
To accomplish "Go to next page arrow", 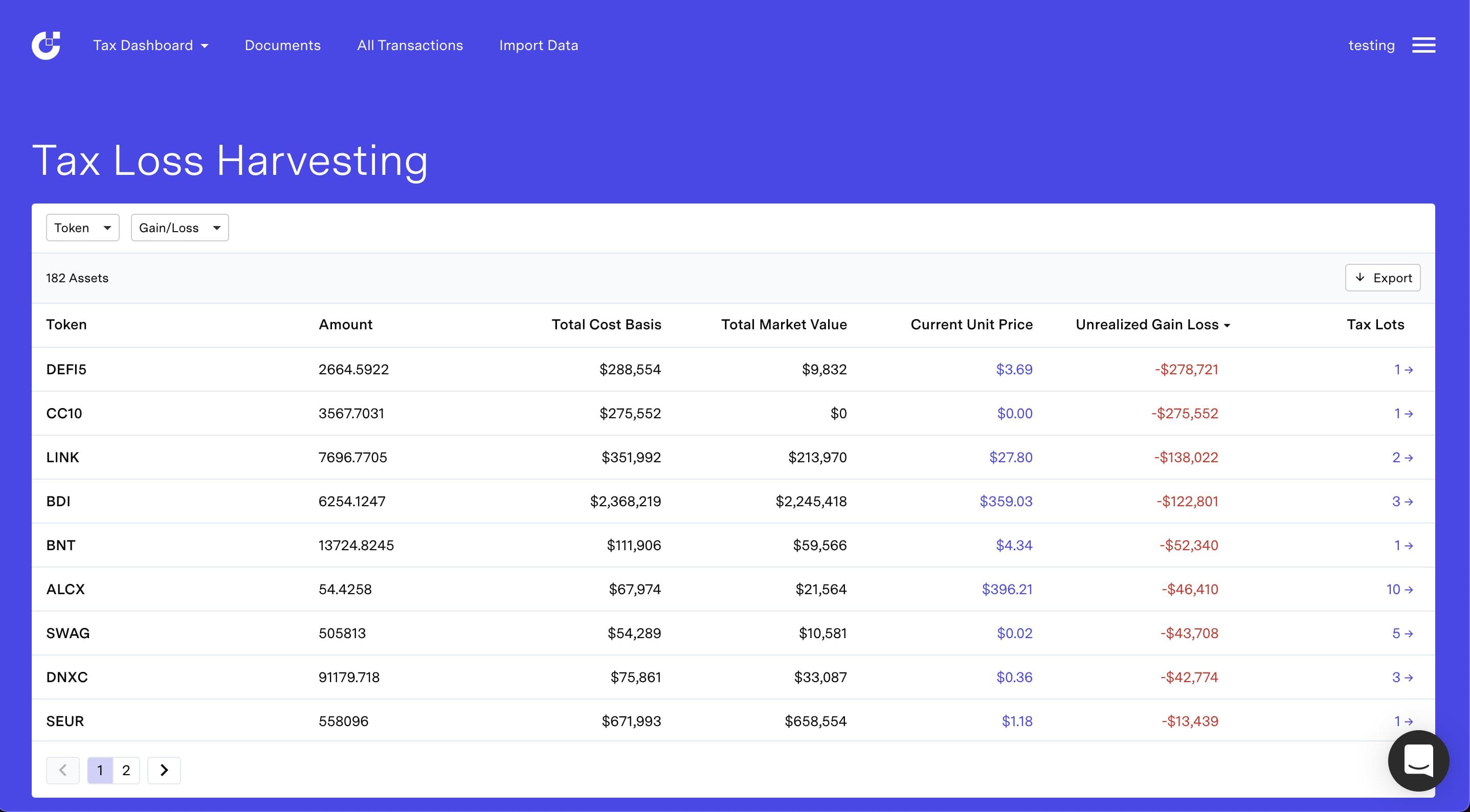I will [164, 770].
